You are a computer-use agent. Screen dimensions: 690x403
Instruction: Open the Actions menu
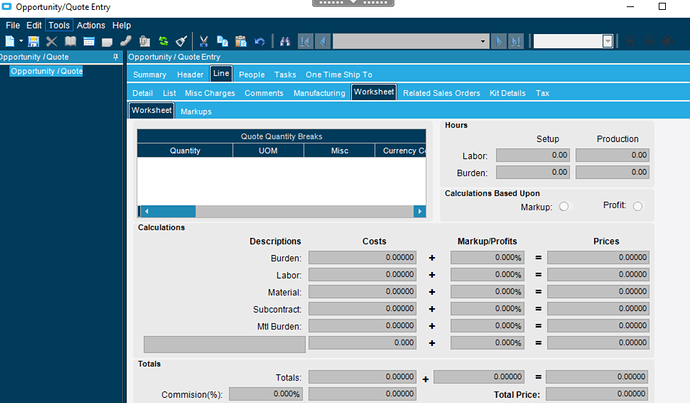tap(91, 26)
